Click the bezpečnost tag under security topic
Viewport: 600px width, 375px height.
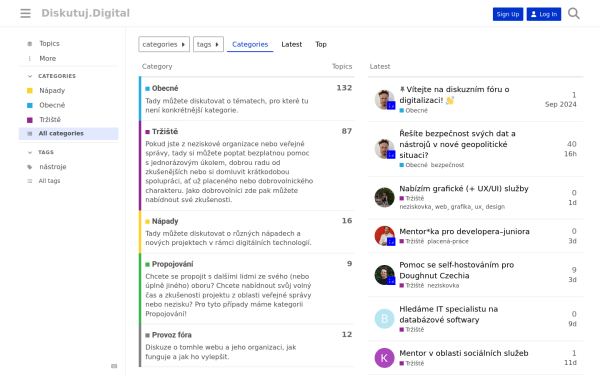tap(447, 165)
